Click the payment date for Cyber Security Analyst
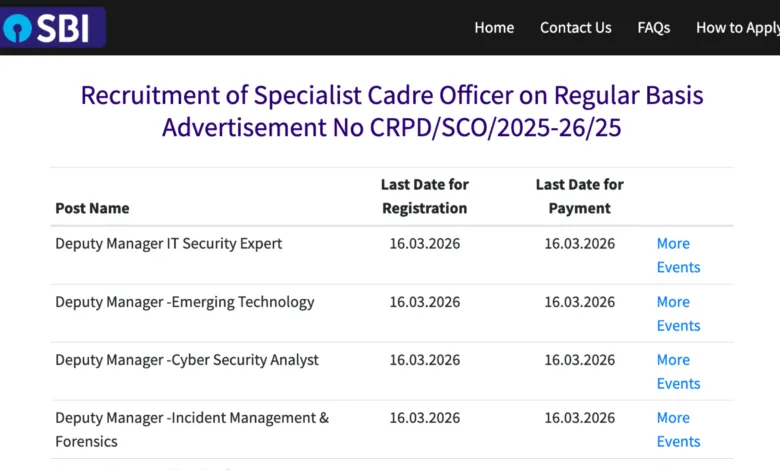780x470 pixels. 579,359
